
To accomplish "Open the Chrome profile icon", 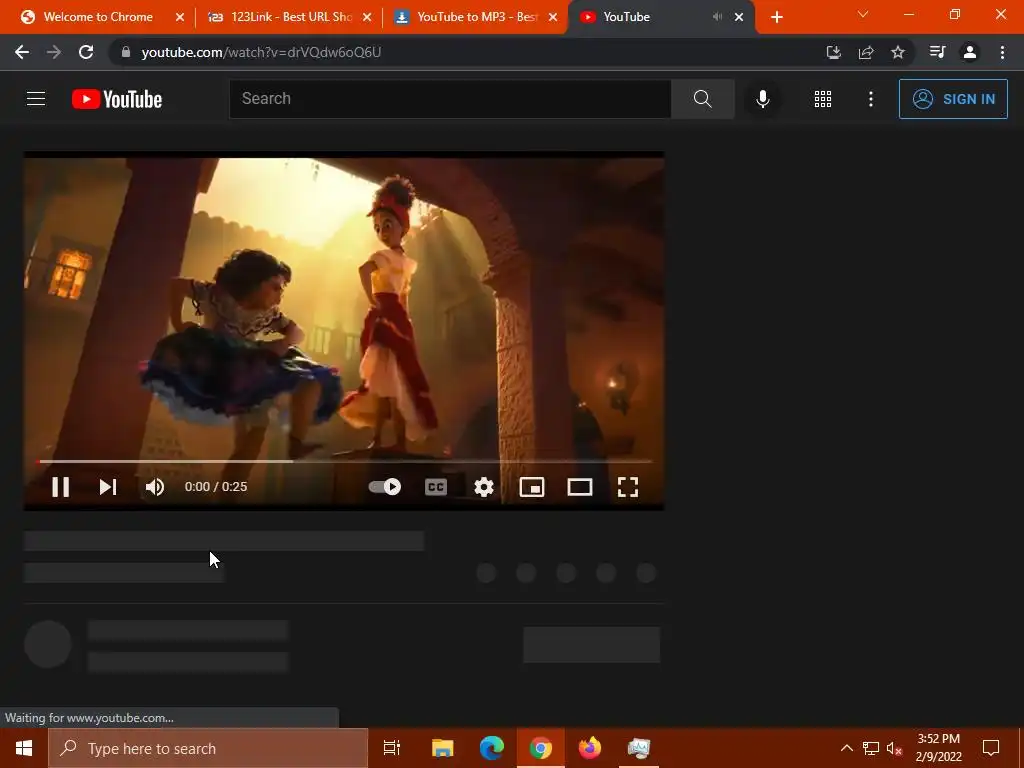I will [x=970, y=52].
